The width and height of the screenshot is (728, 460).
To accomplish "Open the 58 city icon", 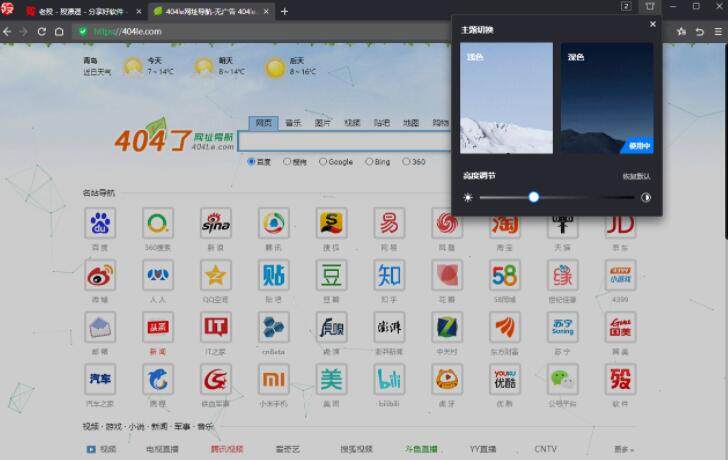I will [x=505, y=275].
